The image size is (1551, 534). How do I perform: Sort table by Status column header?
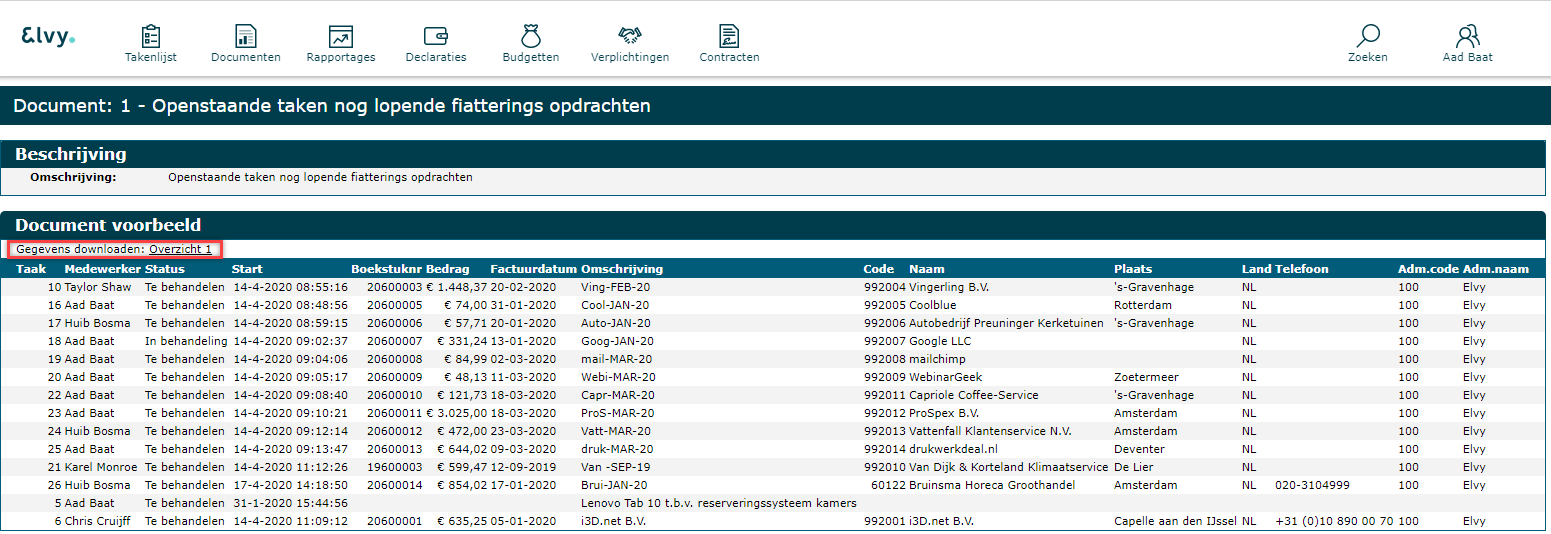coord(165,269)
